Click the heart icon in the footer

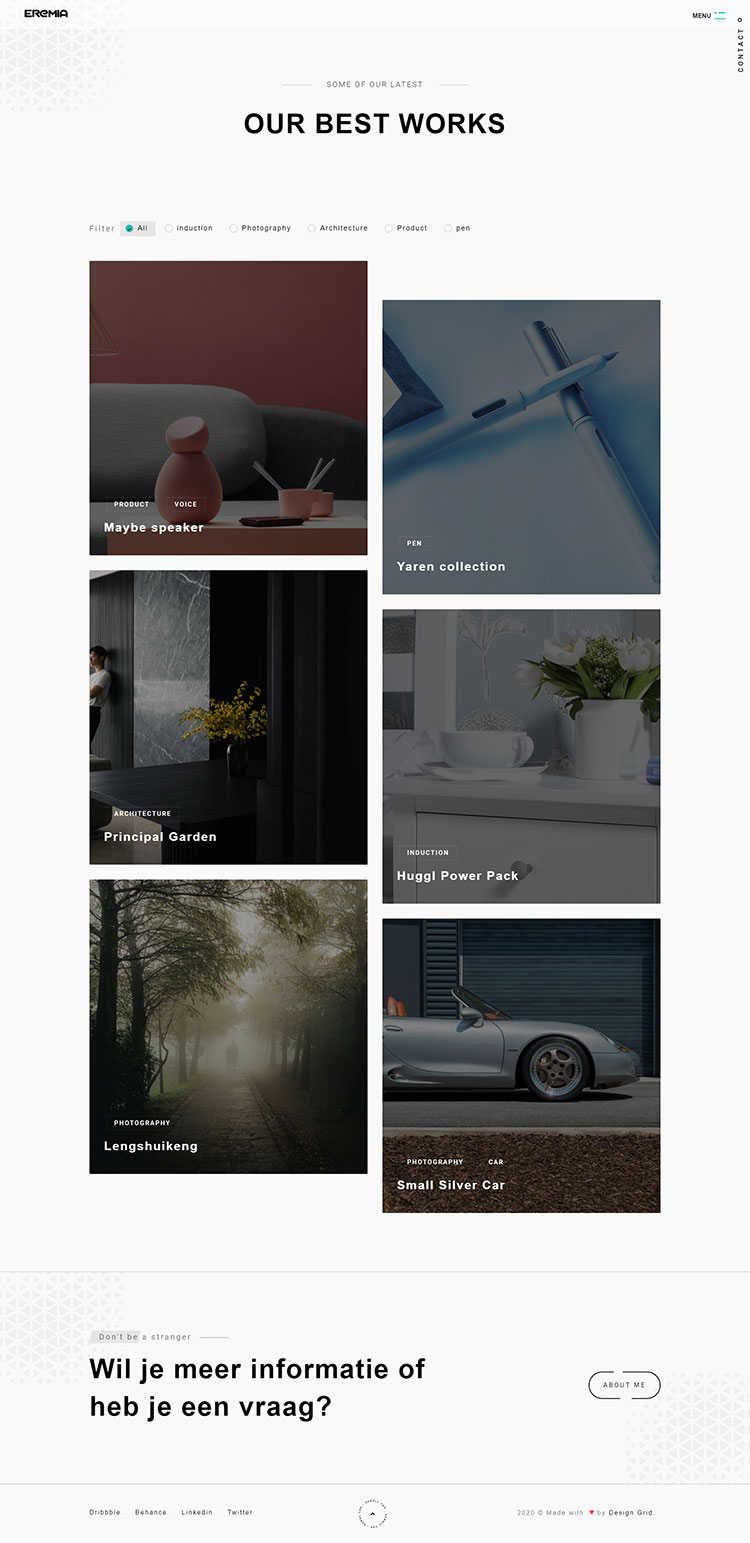pyautogui.click(x=591, y=1512)
